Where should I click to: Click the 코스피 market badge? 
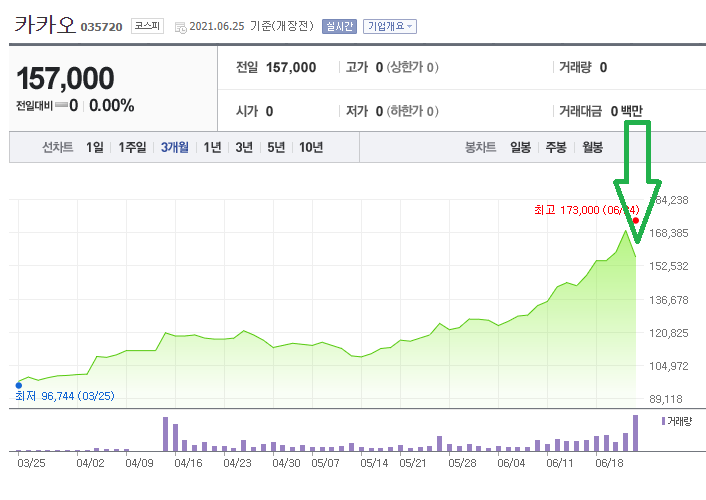(147, 26)
